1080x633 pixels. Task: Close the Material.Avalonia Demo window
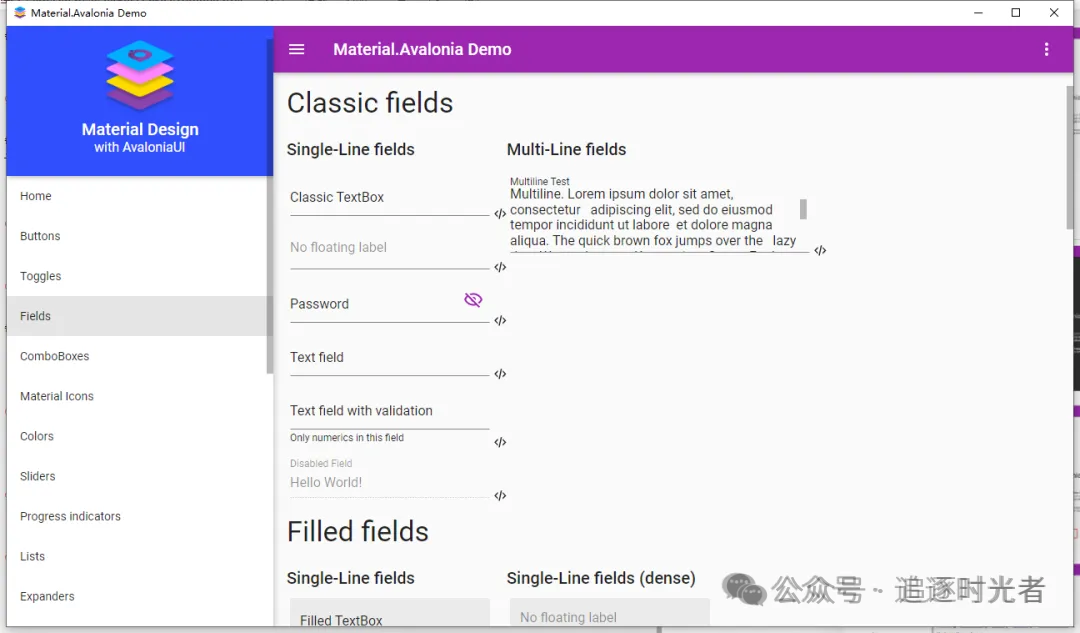(x=1054, y=12)
